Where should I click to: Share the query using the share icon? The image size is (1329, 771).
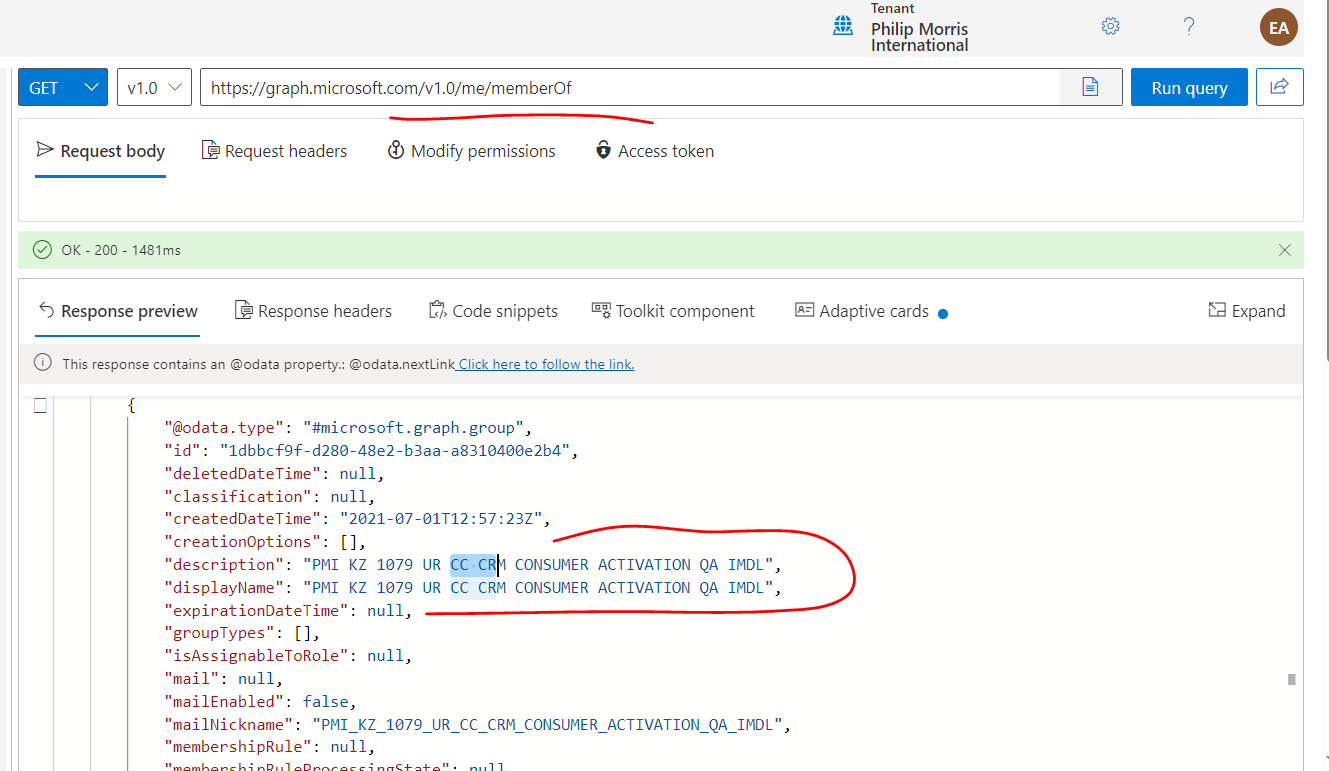pos(1279,87)
